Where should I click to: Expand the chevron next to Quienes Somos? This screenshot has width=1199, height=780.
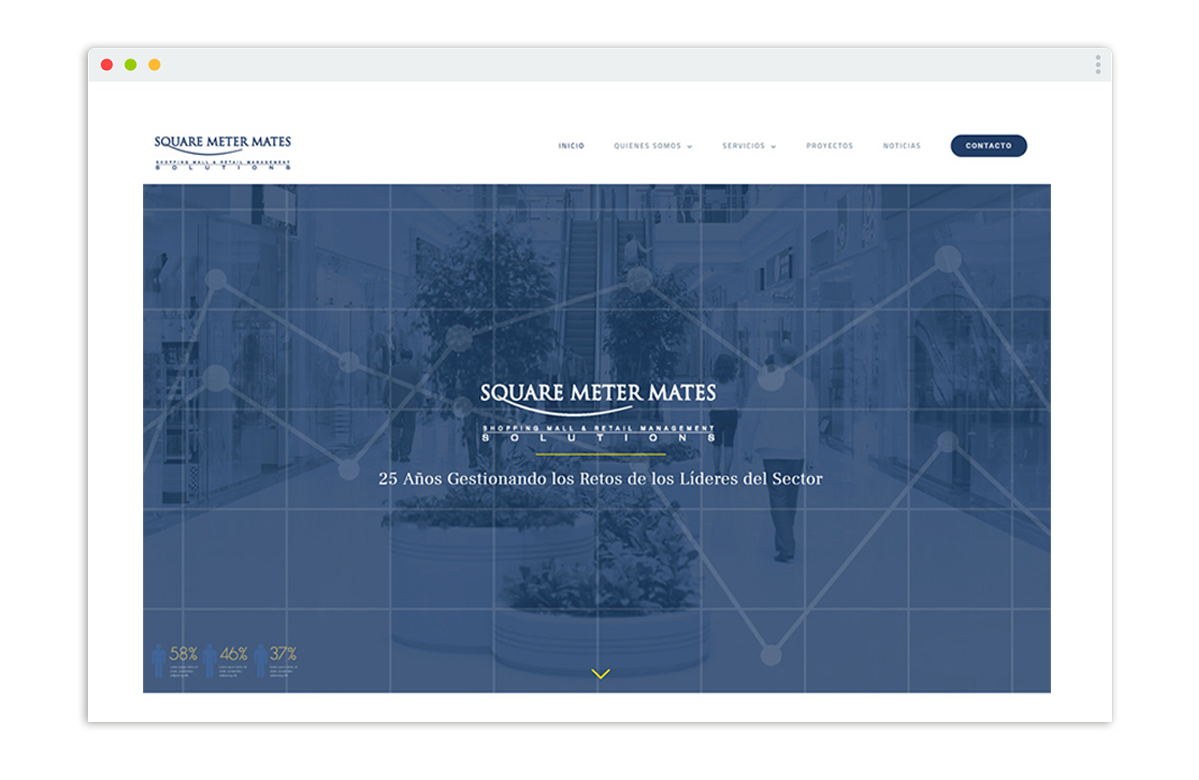[x=690, y=147]
